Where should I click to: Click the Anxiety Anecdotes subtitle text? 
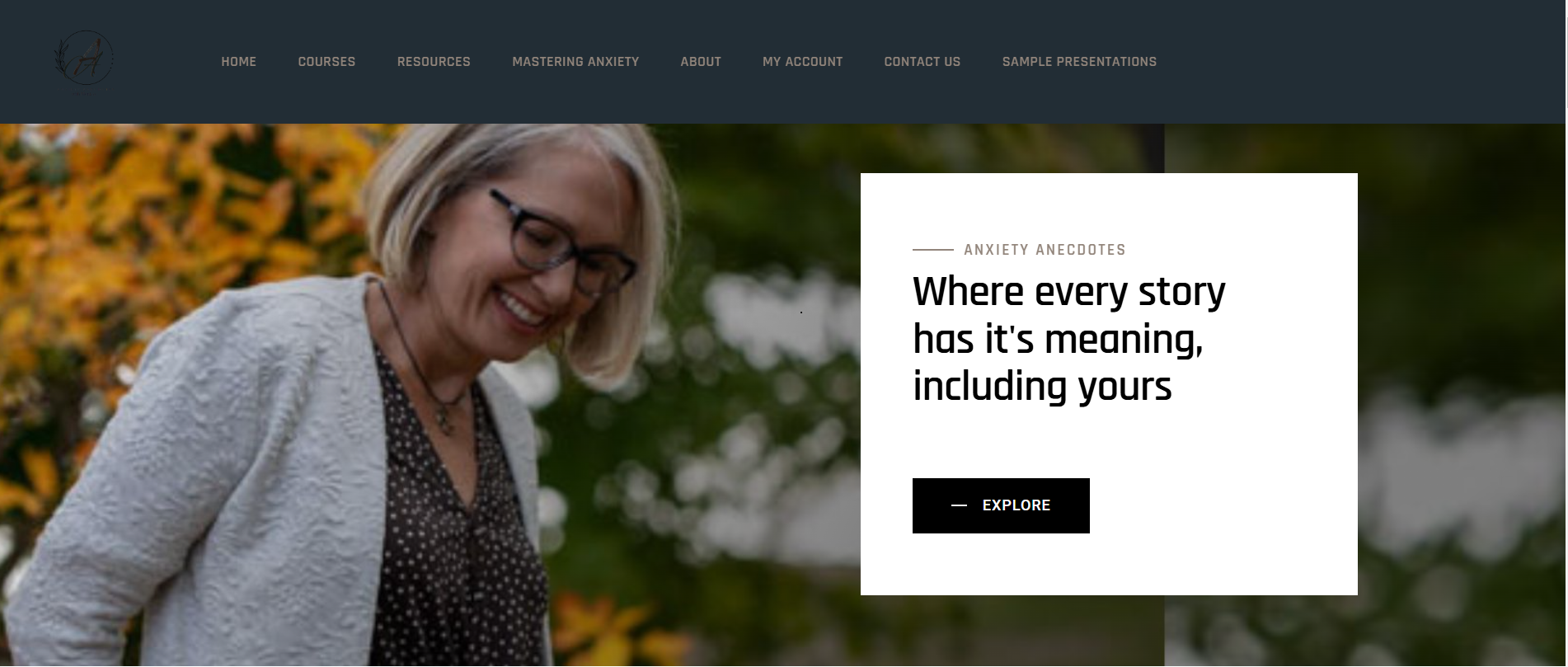(x=1045, y=250)
